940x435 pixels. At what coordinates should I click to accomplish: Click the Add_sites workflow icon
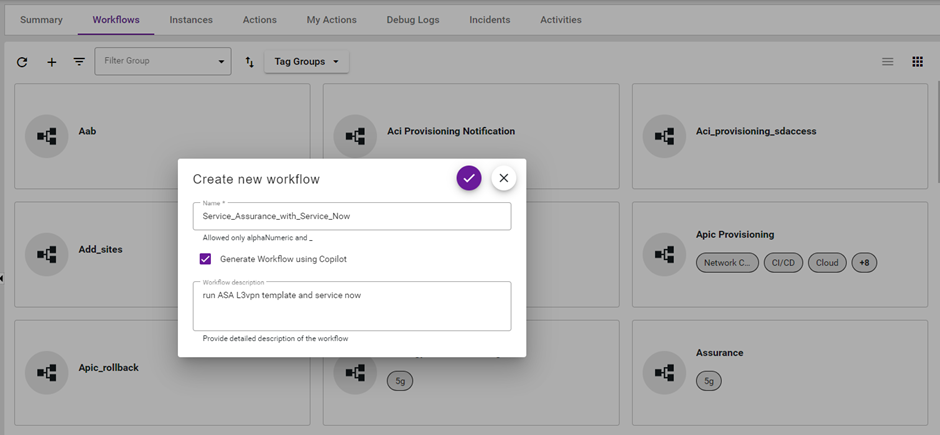coord(47,254)
